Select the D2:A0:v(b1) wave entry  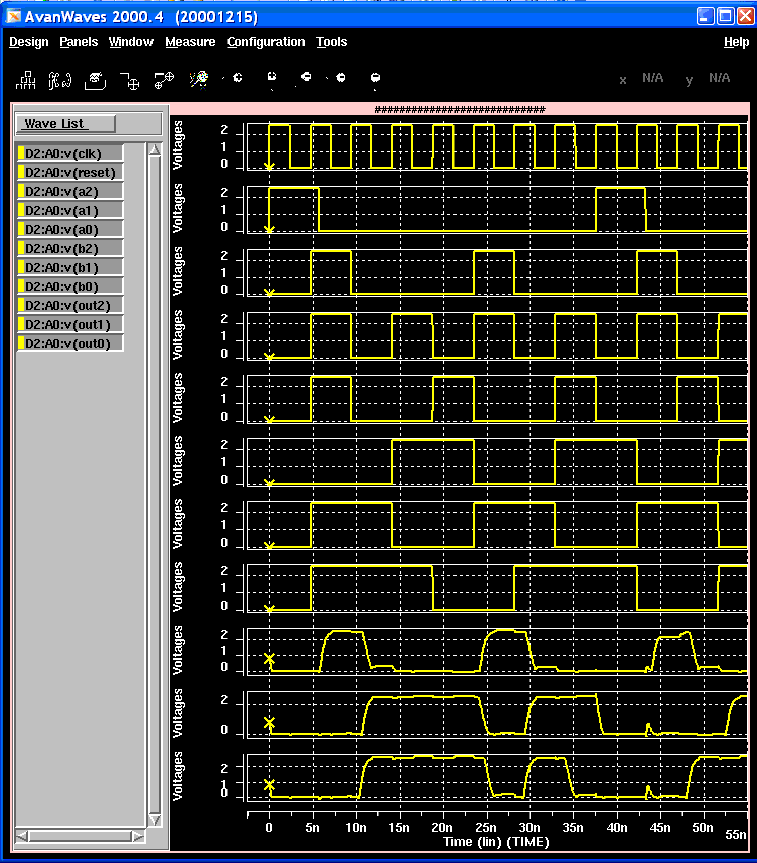click(x=69, y=267)
